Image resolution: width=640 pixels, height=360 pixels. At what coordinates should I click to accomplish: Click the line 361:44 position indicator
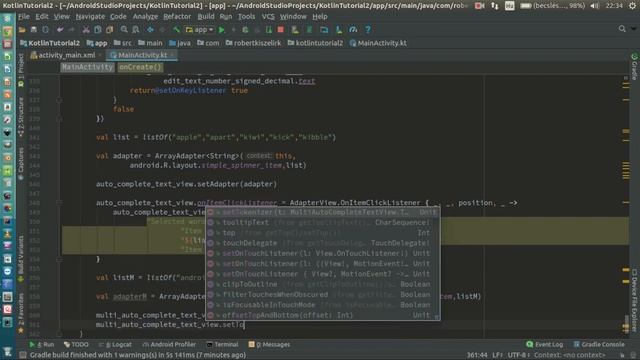coord(477,355)
